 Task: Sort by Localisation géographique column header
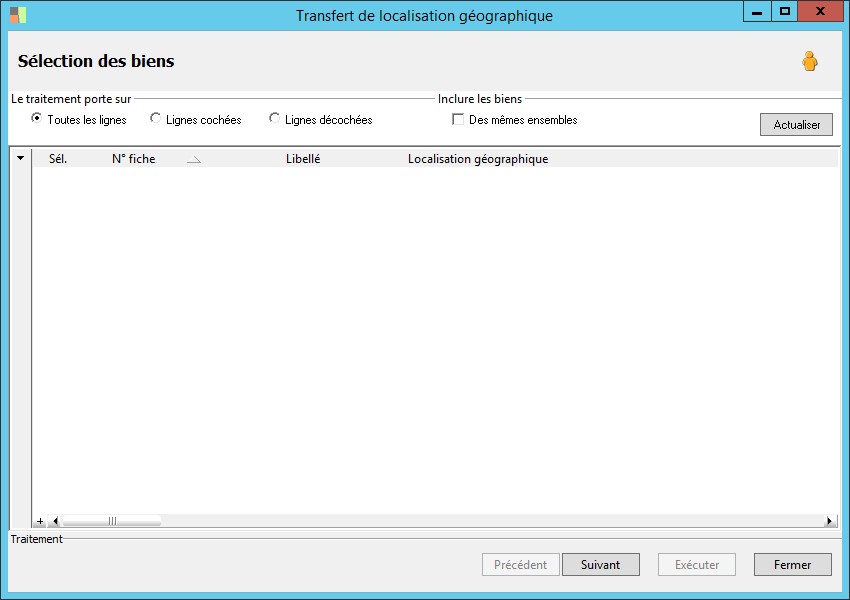pyautogui.click(x=478, y=159)
